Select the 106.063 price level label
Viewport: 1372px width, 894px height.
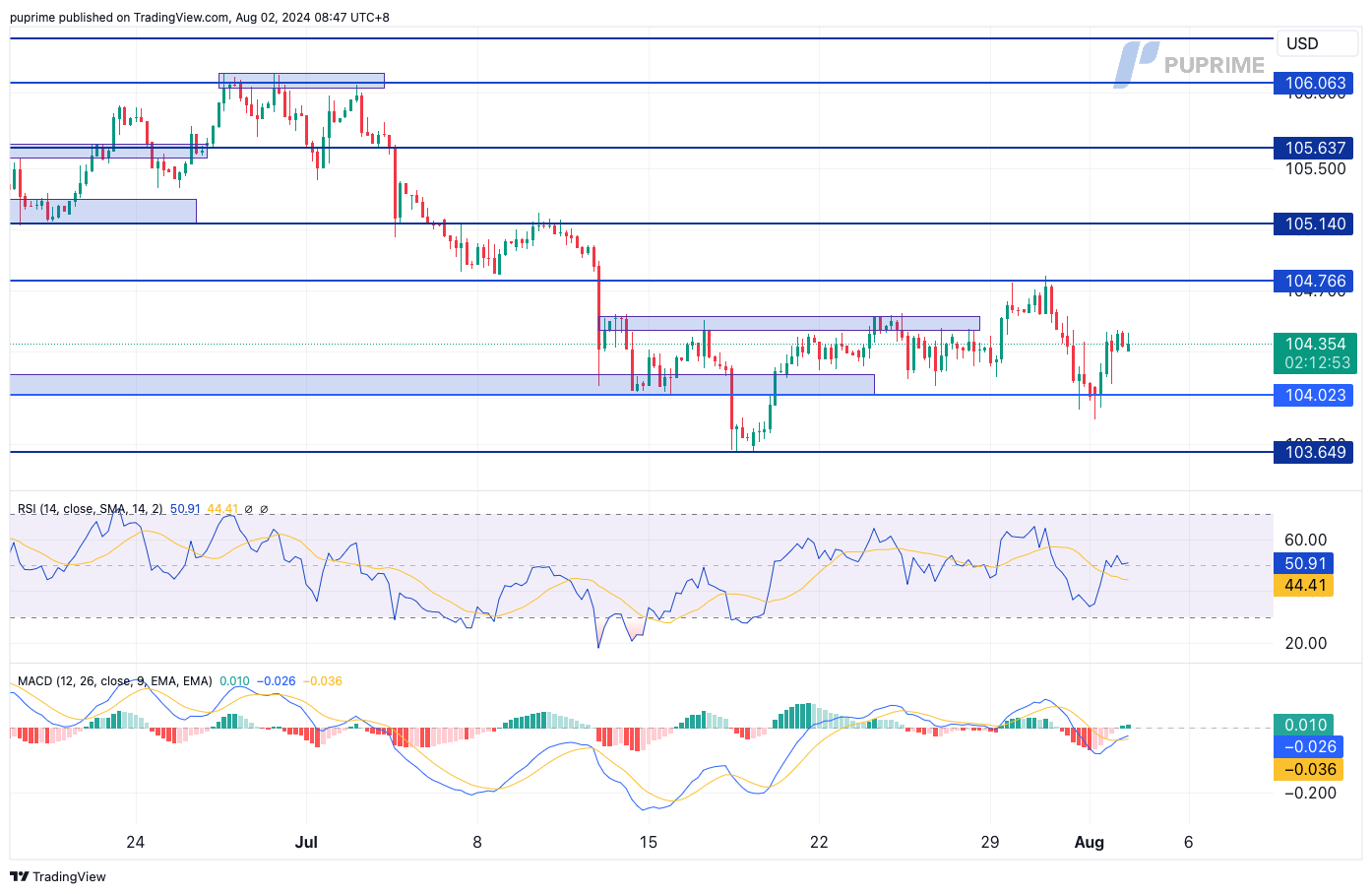click(x=1315, y=83)
